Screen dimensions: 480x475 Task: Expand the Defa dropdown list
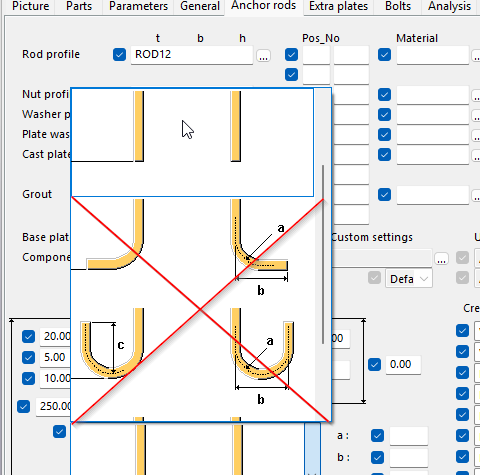point(409,279)
